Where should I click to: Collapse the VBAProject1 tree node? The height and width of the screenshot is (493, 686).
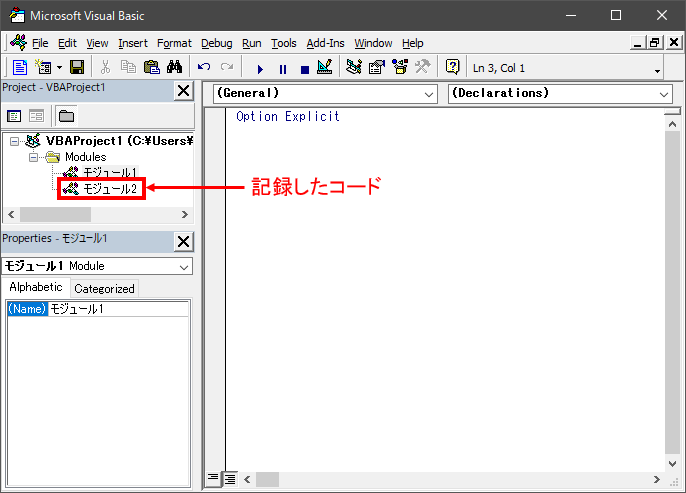pos(14,141)
